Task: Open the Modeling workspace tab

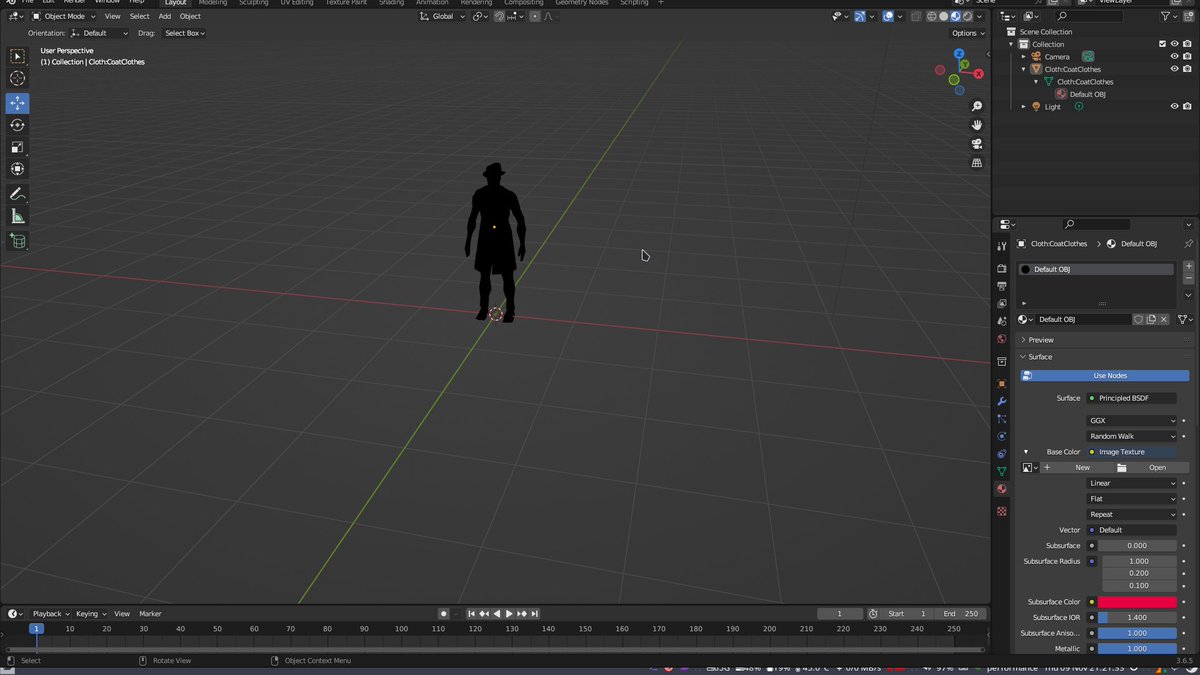Action: [213, 3]
